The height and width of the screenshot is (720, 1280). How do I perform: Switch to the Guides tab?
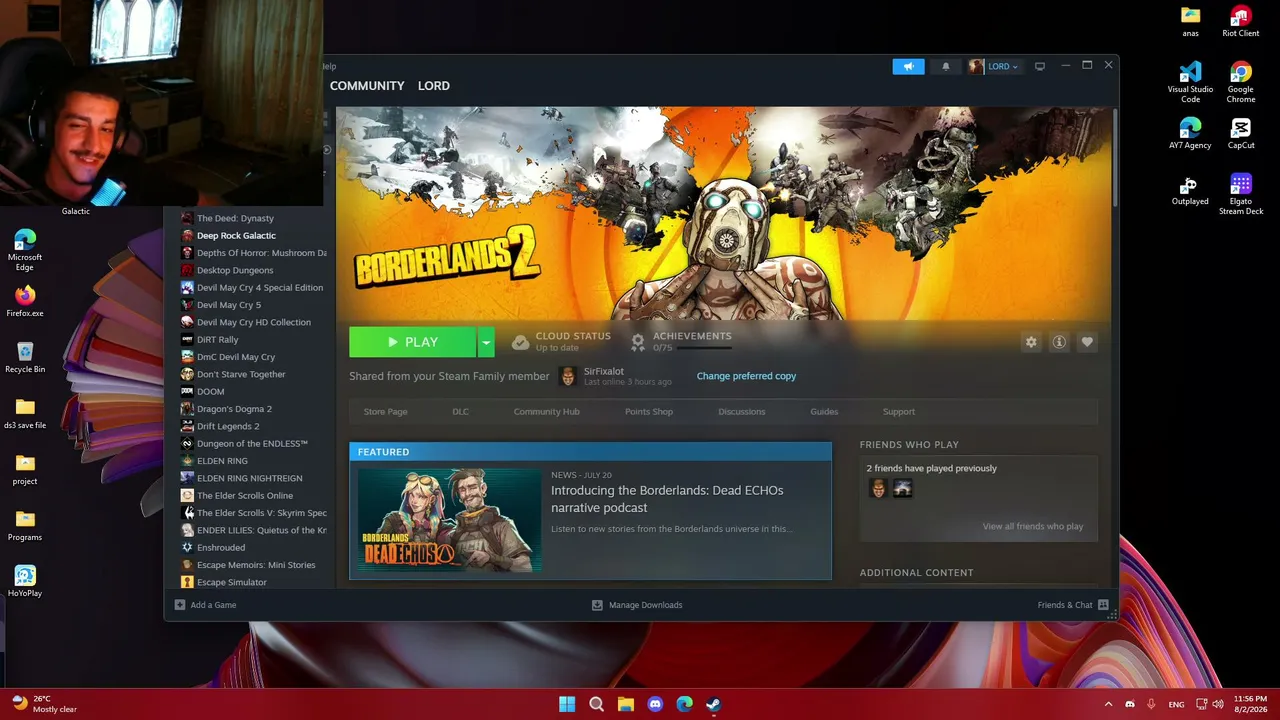(824, 412)
